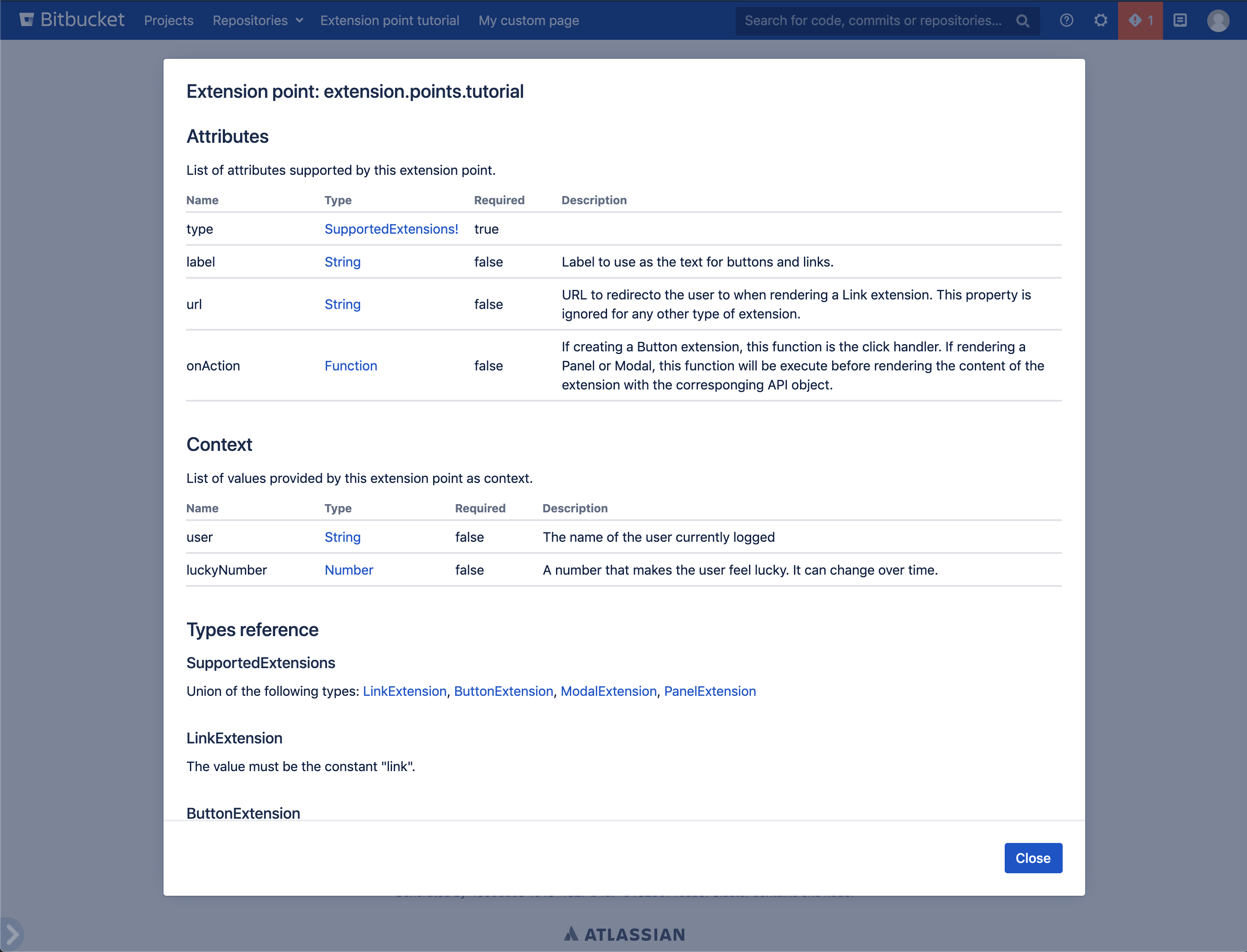Close the extension point dialog
Screen dimensions: 1247x952
click(x=1033, y=858)
